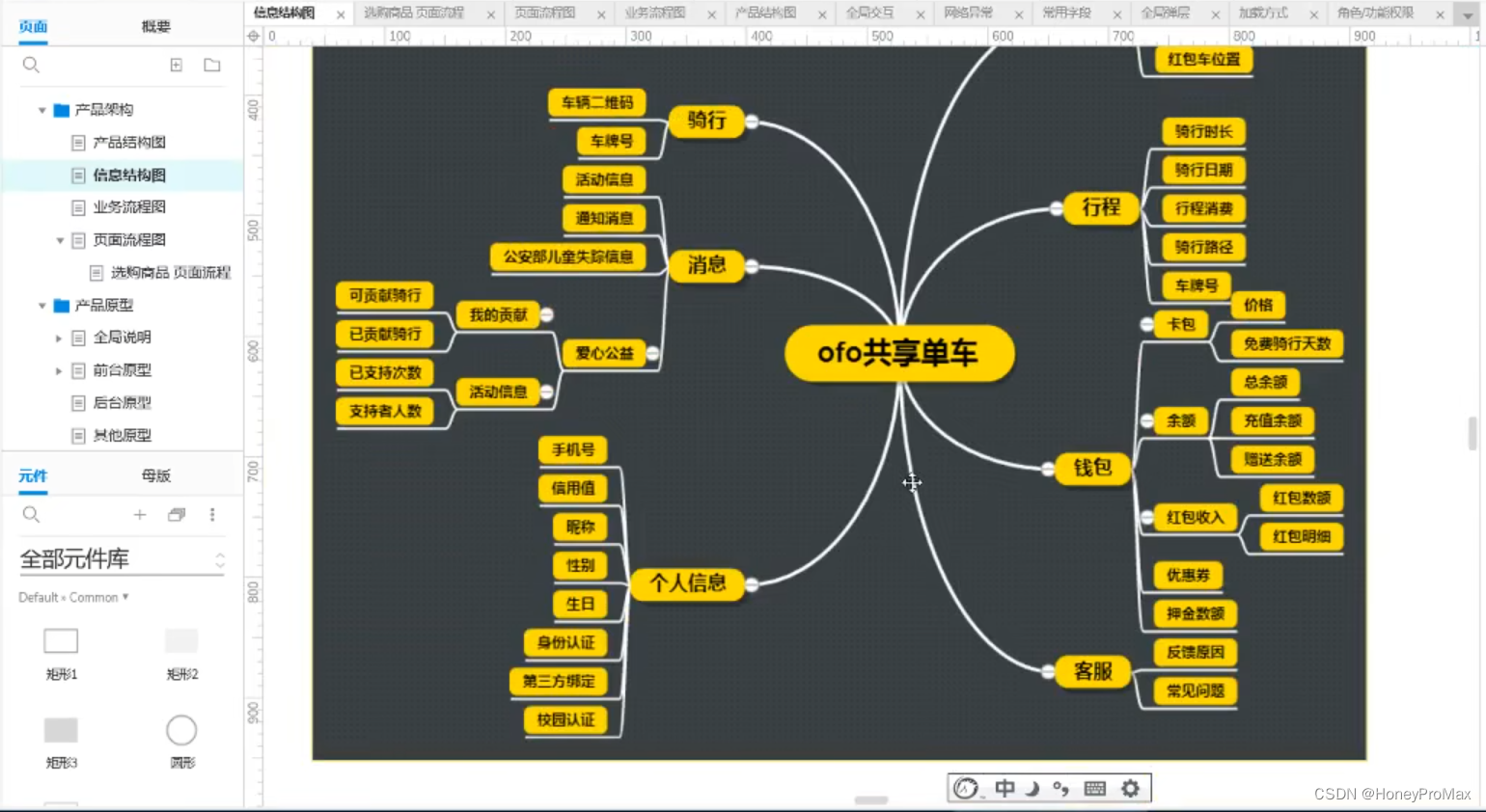The width and height of the screenshot is (1486, 812).
Task: Select the 圆形 circle widget
Action: pyautogui.click(x=181, y=730)
